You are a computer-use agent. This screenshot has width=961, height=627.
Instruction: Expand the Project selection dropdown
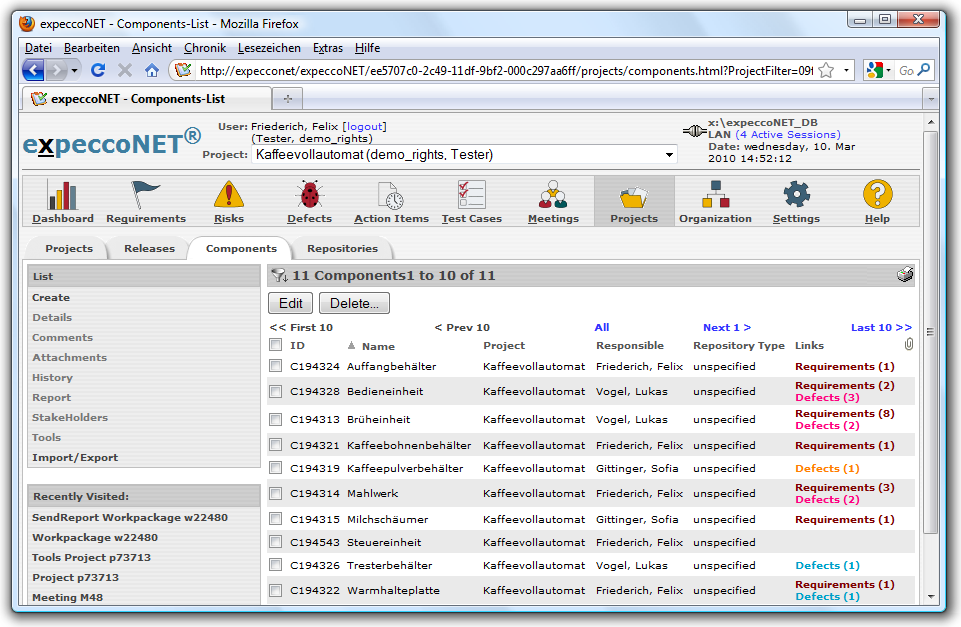(x=669, y=155)
